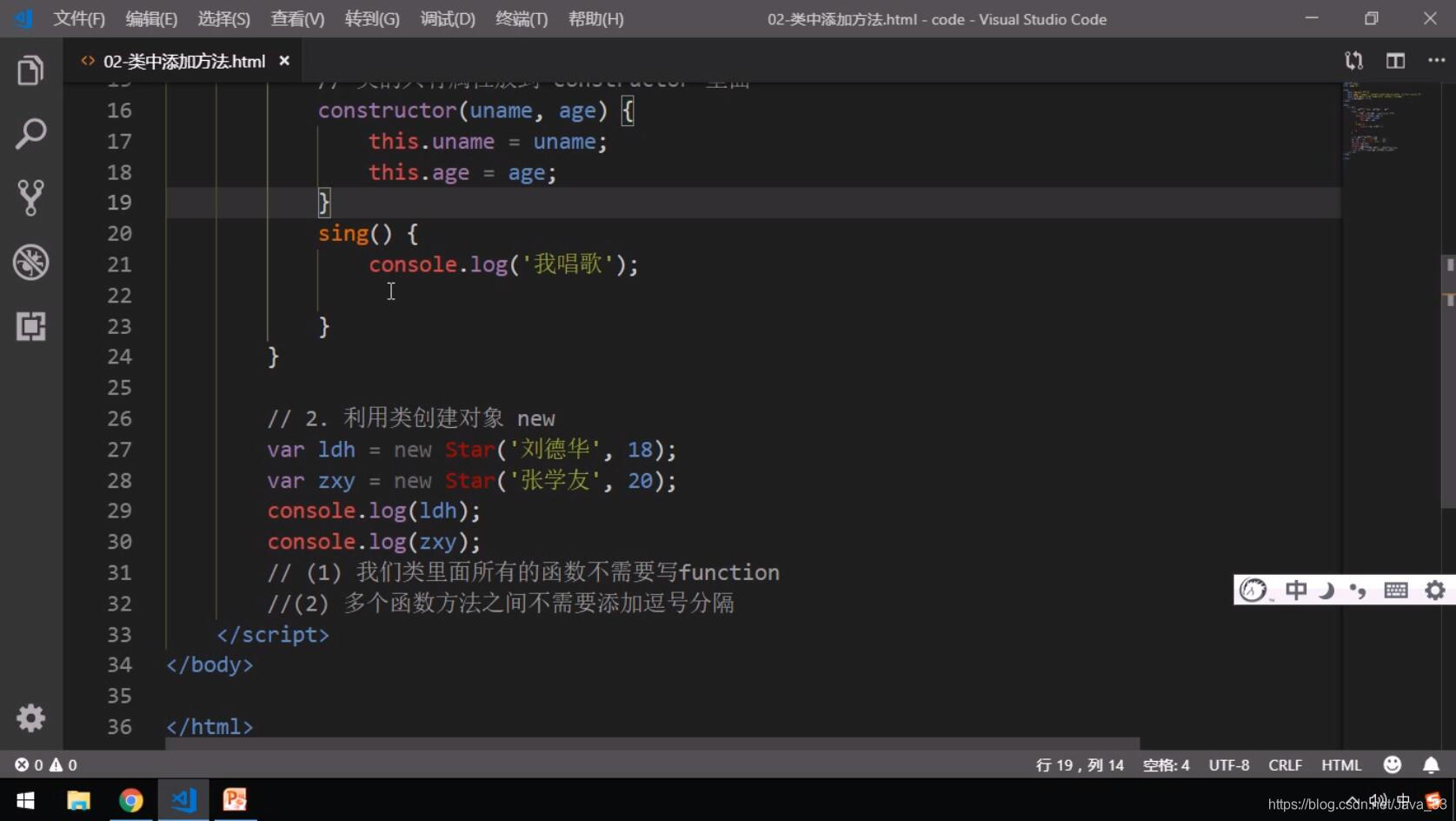Change end of line CRLF setting
The width and height of the screenshot is (1456, 821).
coord(1285,764)
